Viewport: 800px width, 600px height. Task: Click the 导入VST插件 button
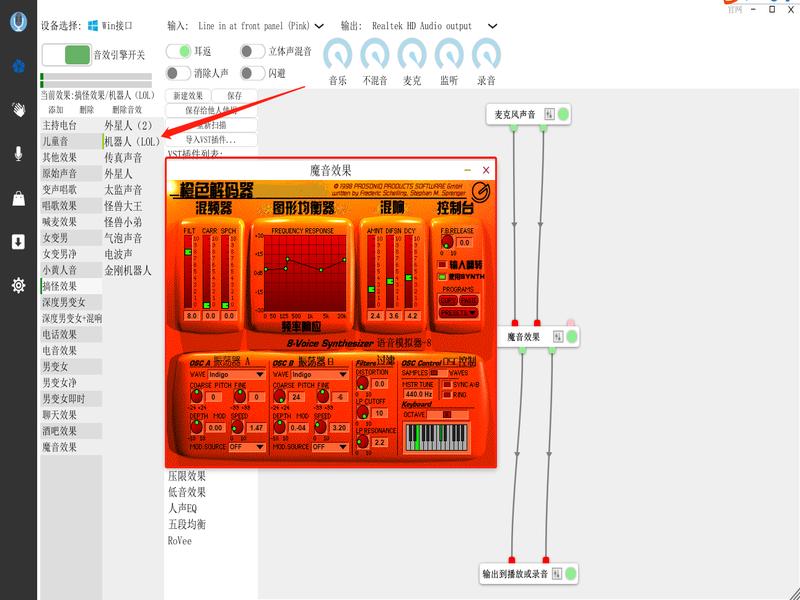[x=211, y=139]
